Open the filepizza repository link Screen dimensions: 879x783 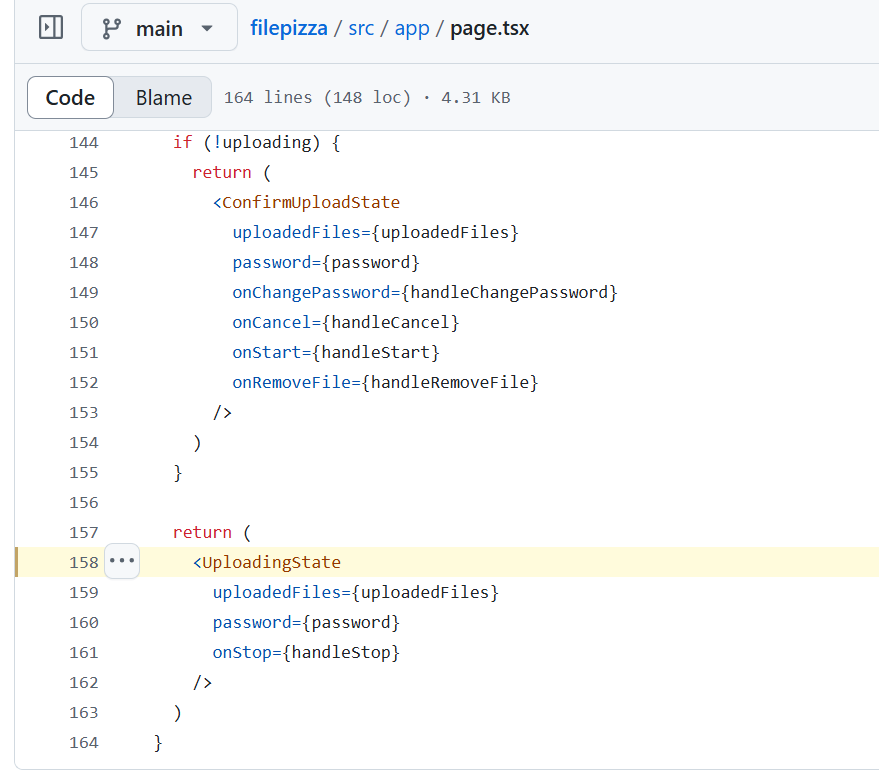coord(289,28)
